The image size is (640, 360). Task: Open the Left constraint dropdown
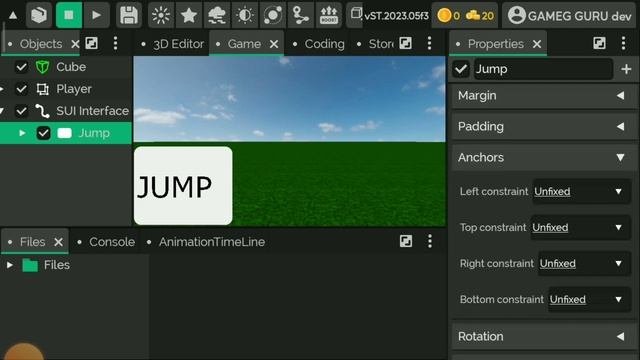[x=582, y=191]
